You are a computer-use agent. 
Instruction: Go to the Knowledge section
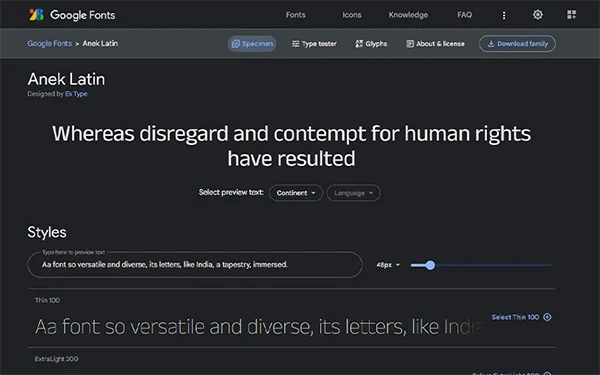pos(408,15)
